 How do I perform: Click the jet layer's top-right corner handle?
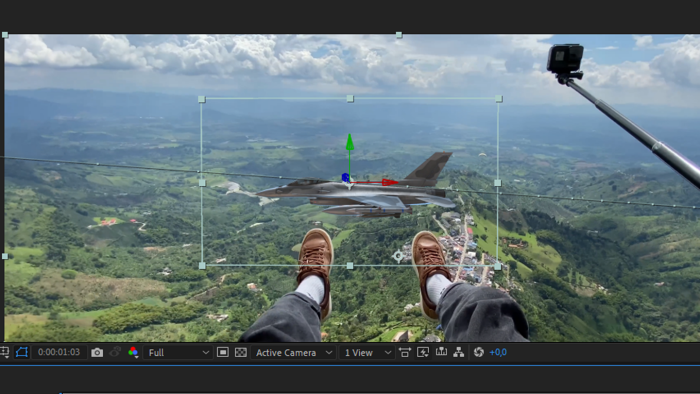point(499,99)
